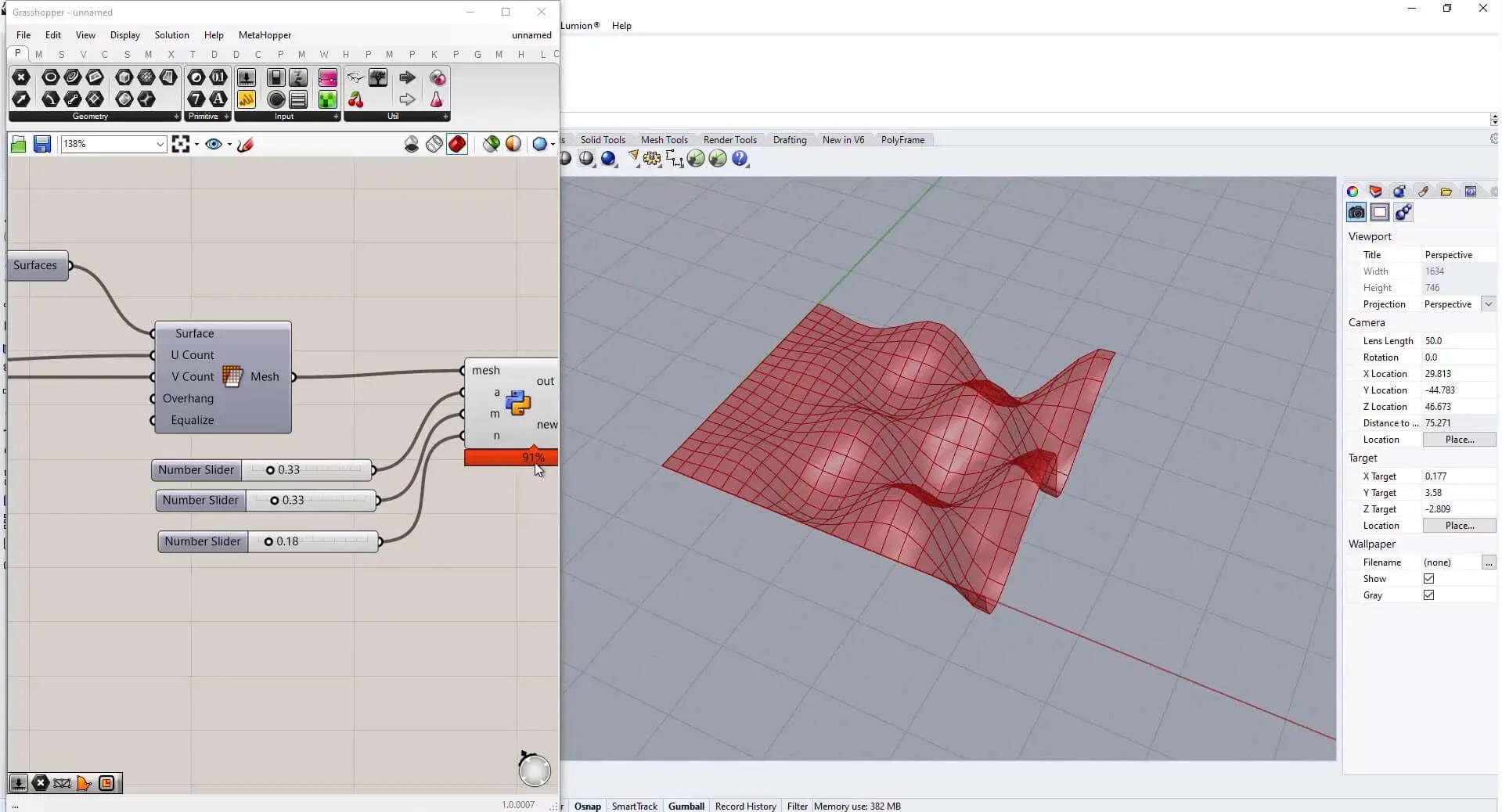The height and width of the screenshot is (812, 1502).
Task: Click the Python script component icon
Action: click(x=518, y=403)
